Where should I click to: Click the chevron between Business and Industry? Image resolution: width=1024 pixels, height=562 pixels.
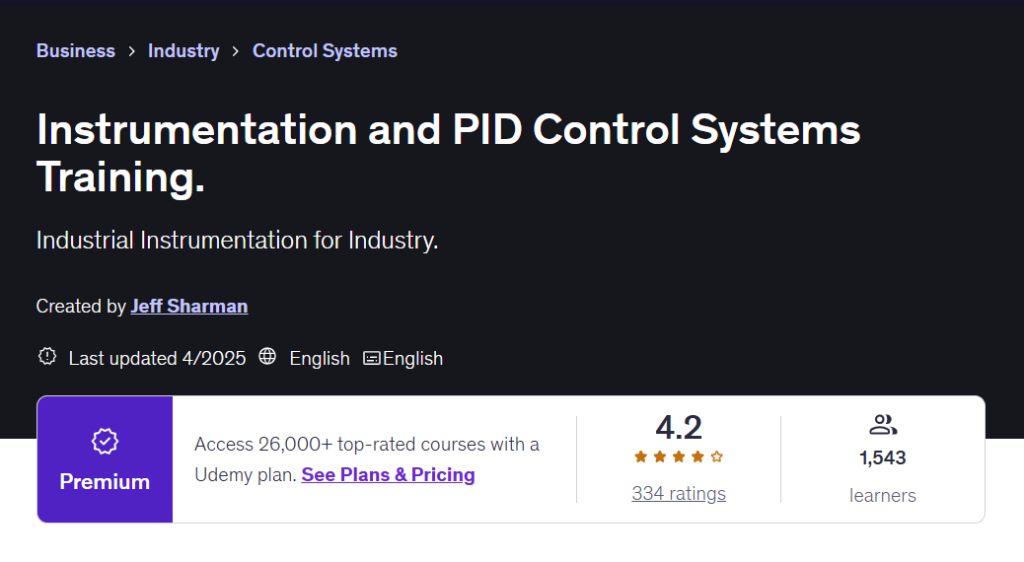[x=132, y=51]
